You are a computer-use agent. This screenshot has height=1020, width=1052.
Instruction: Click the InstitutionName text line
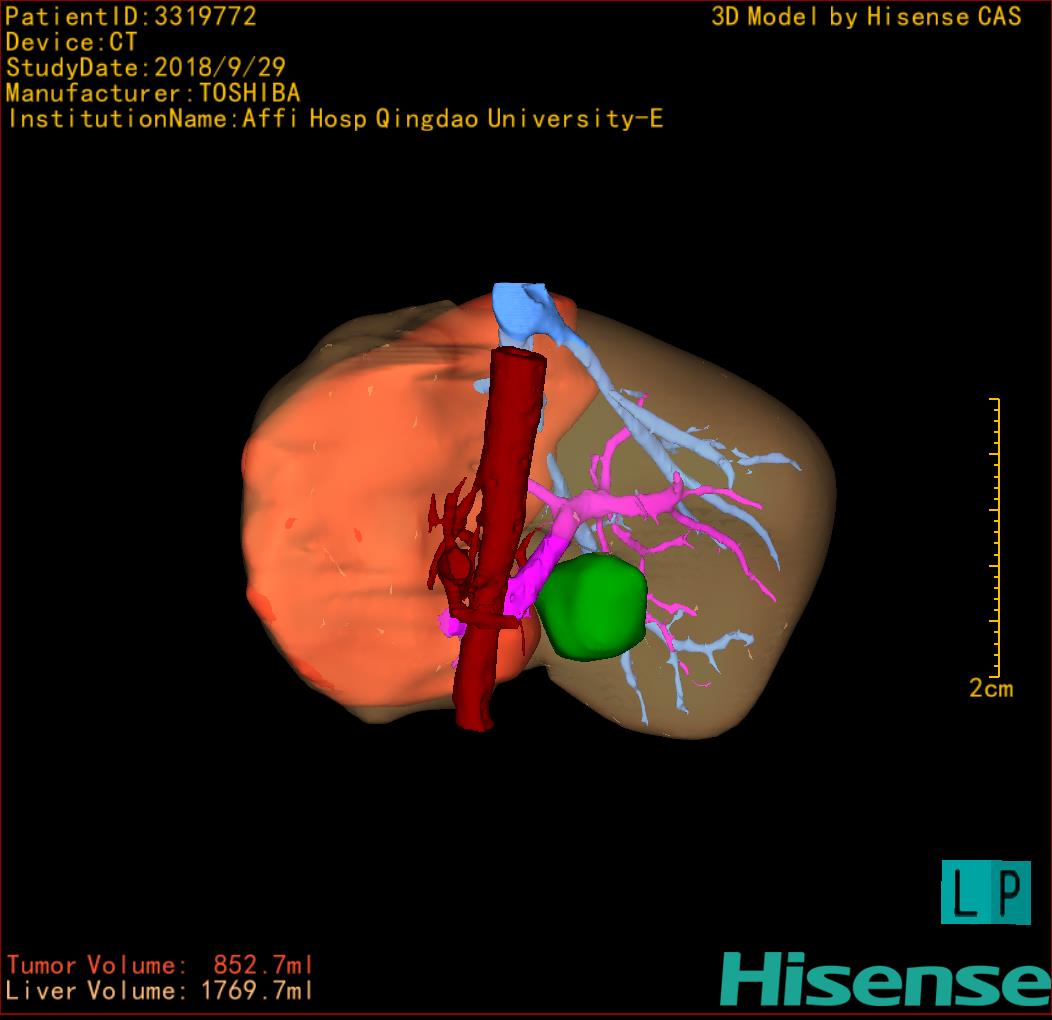335,119
